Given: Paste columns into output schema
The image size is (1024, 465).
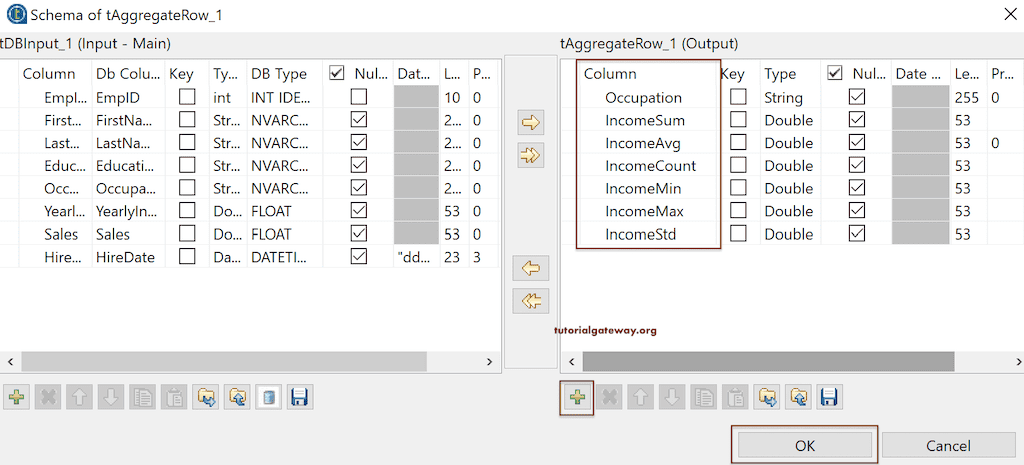Looking at the screenshot, I should 735,396.
